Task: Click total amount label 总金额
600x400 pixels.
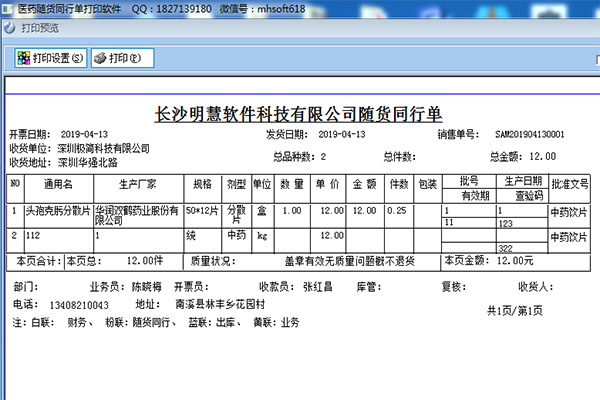Action: coord(506,157)
